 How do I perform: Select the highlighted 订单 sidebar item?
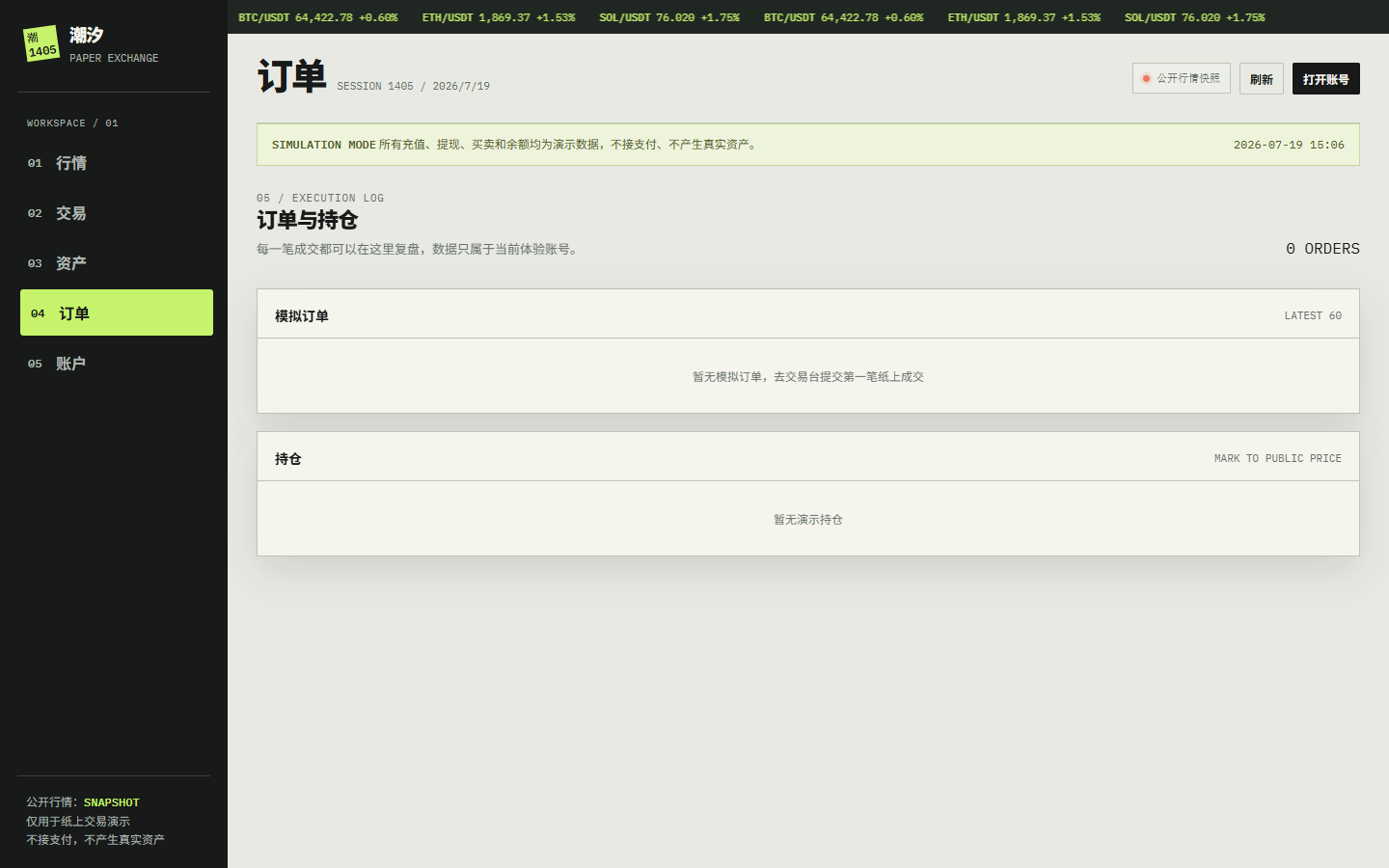point(117,312)
